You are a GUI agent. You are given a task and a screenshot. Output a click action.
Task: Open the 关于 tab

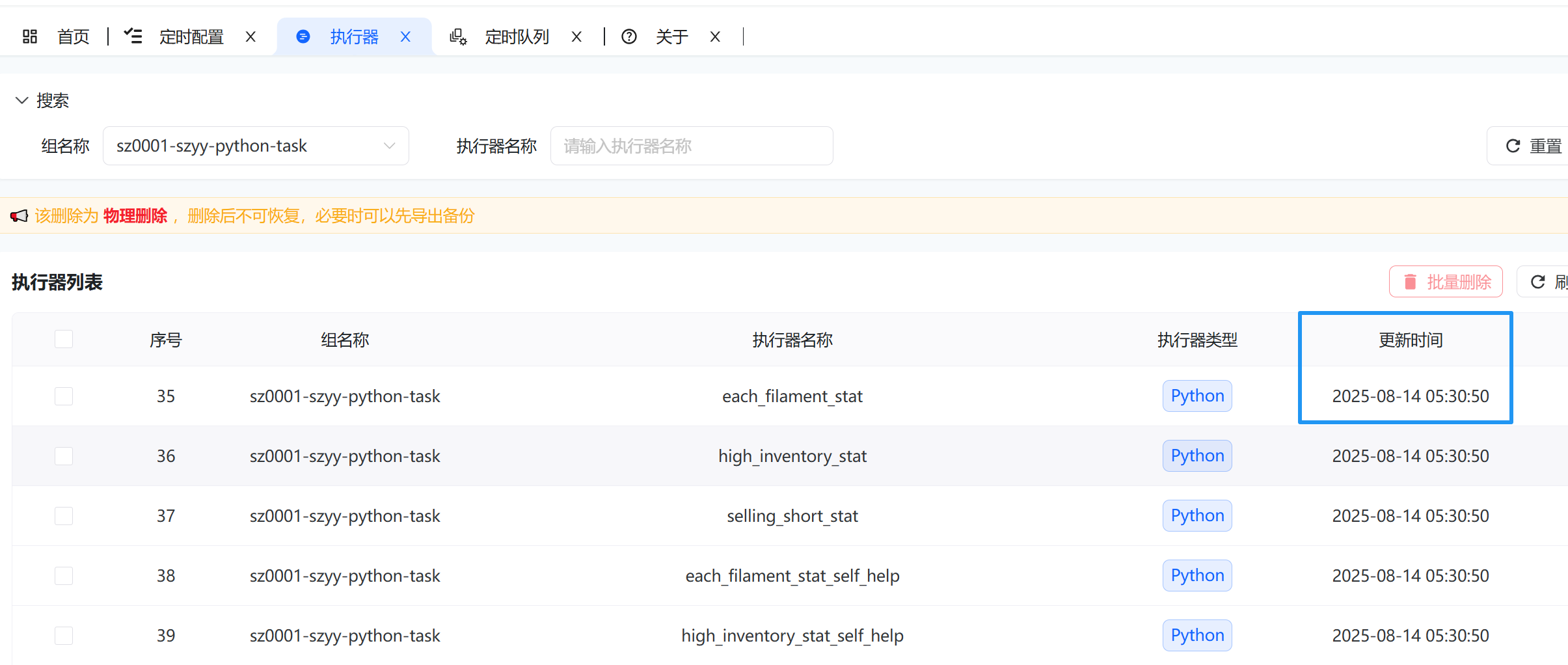tap(672, 36)
